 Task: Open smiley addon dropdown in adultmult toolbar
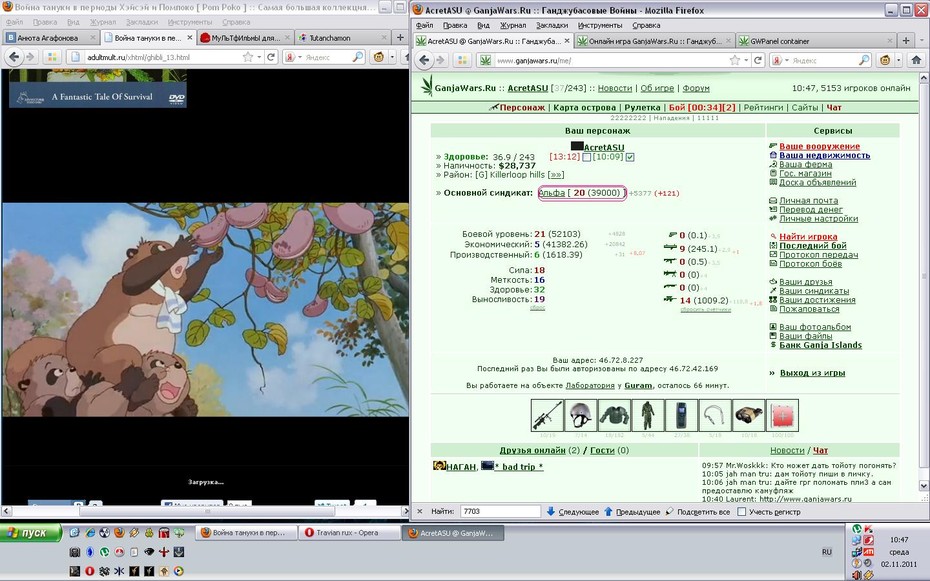pos(392,57)
